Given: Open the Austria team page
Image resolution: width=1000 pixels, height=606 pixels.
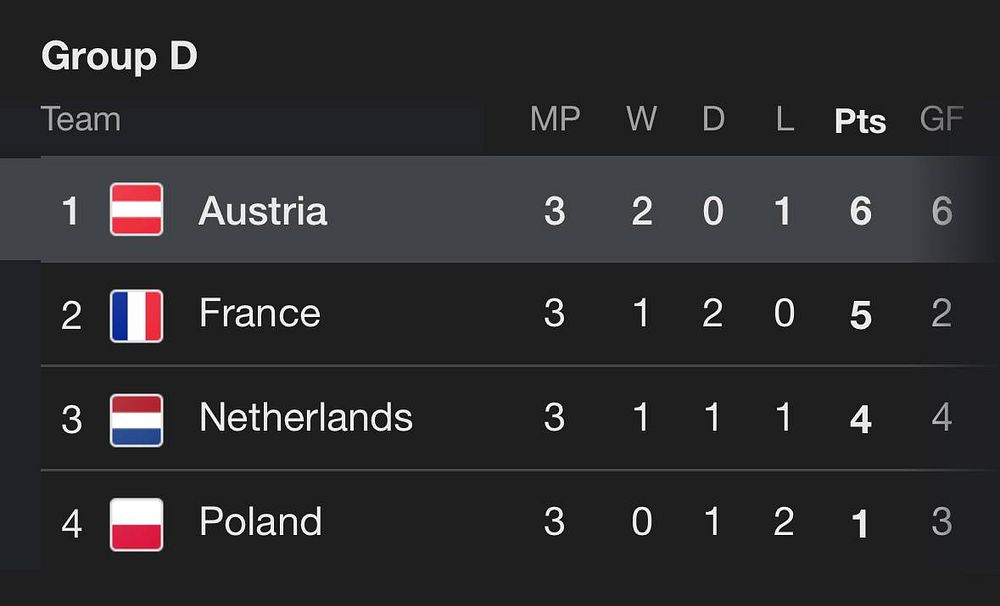Looking at the screenshot, I should (x=263, y=211).
